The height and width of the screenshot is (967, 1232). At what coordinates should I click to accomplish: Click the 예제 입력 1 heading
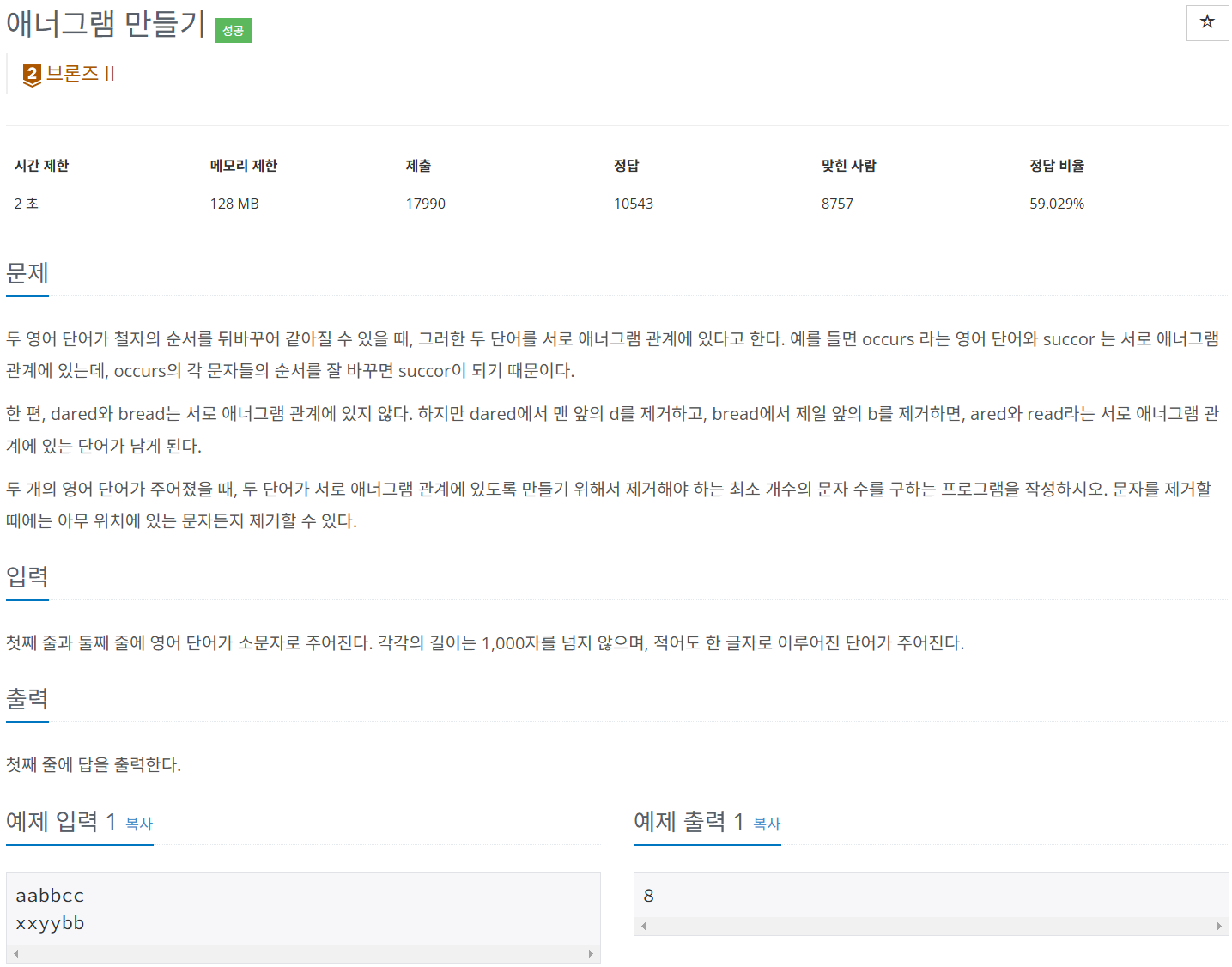(x=61, y=822)
